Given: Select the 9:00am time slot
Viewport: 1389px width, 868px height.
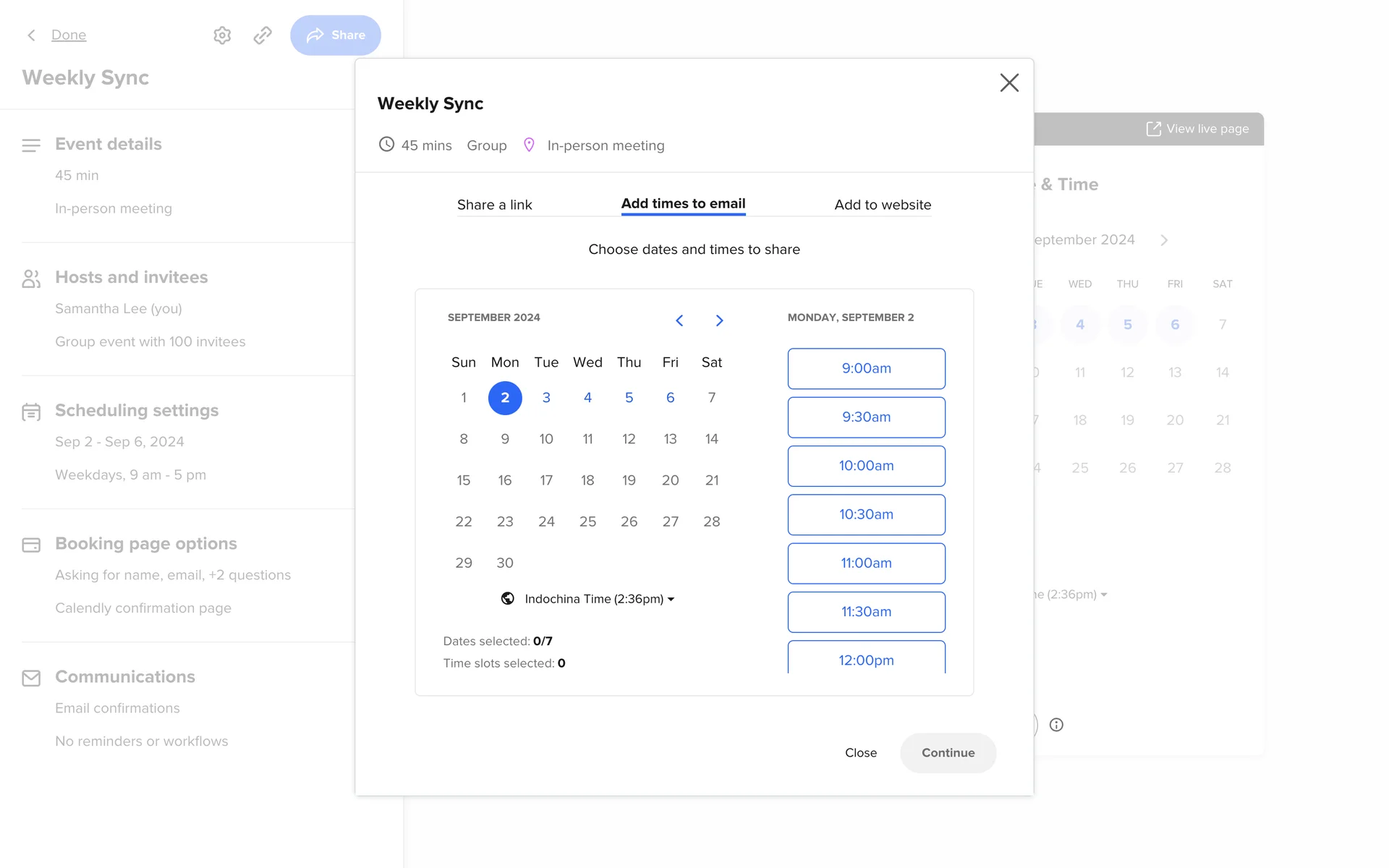Looking at the screenshot, I should pyautogui.click(x=866, y=368).
